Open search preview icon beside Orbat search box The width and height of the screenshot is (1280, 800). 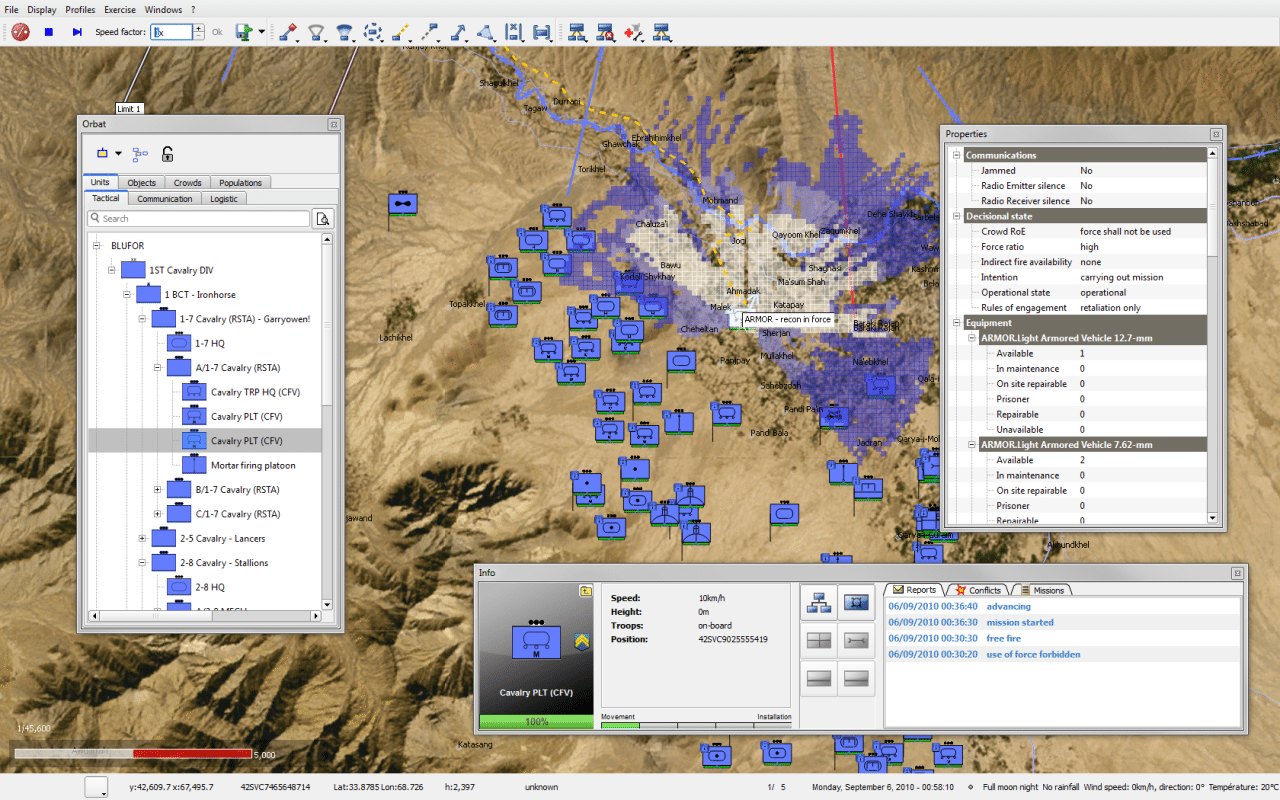coord(324,218)
